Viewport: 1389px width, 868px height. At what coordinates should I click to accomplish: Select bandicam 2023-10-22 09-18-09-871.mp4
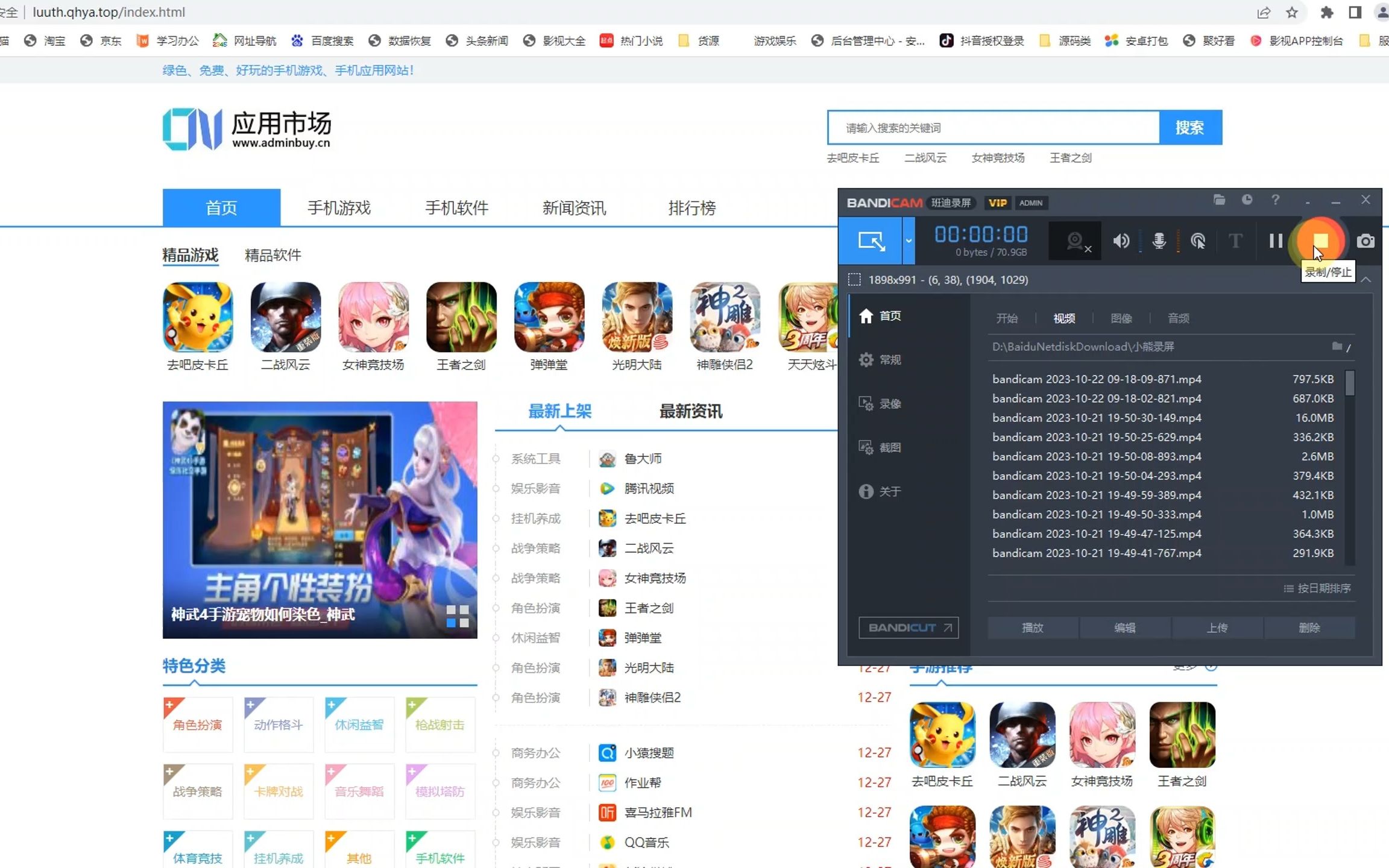click(x=1163, y=379)
